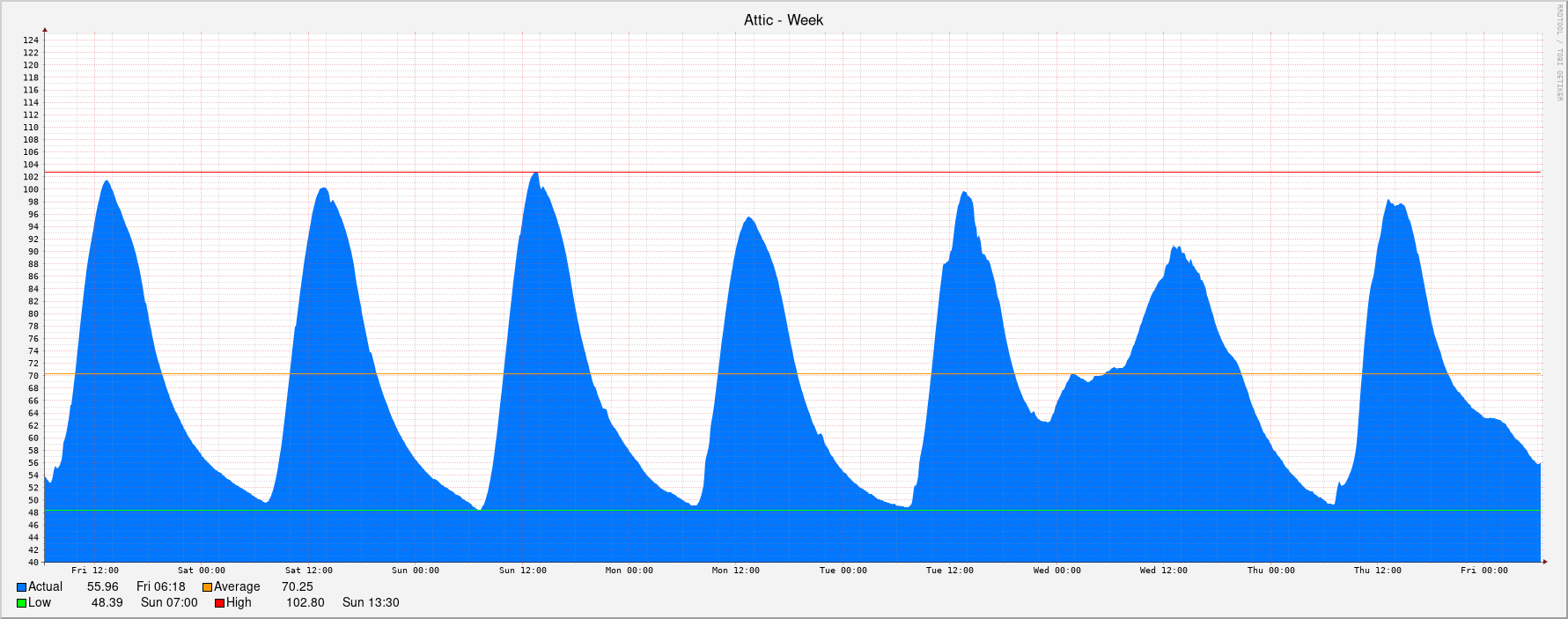Click the red High legend swatch
This screenshot has width=1568, height=619.
pos(219,603)
